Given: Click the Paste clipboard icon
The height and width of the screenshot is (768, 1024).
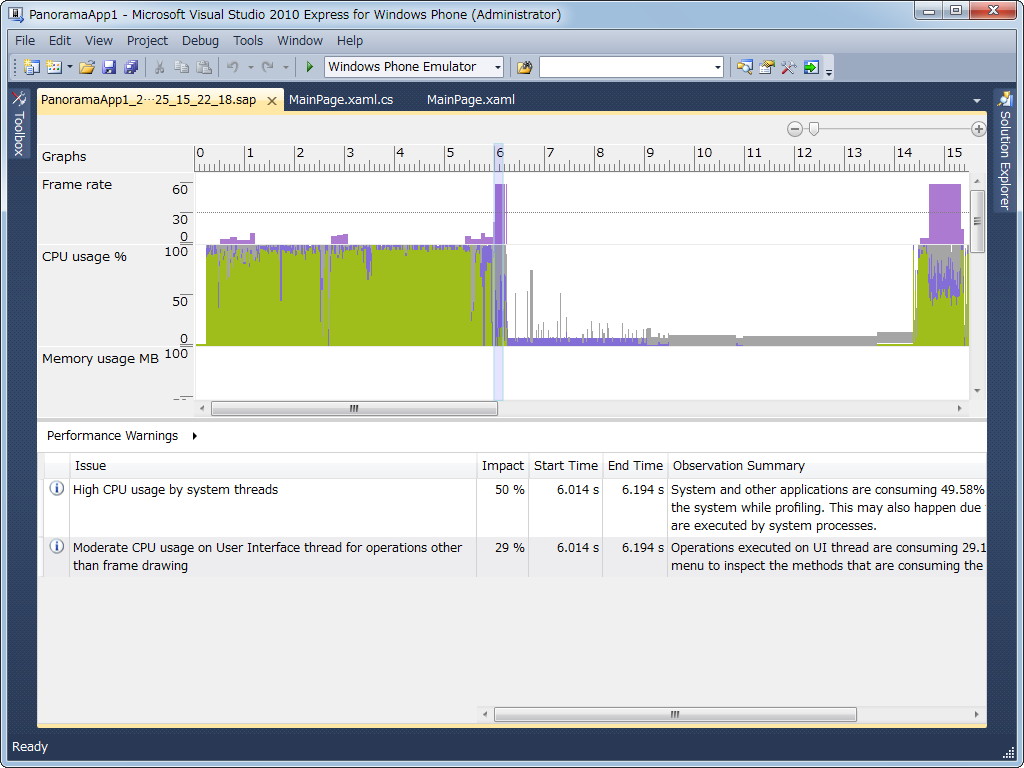Looking at the screenshot, I should (204, 67).
